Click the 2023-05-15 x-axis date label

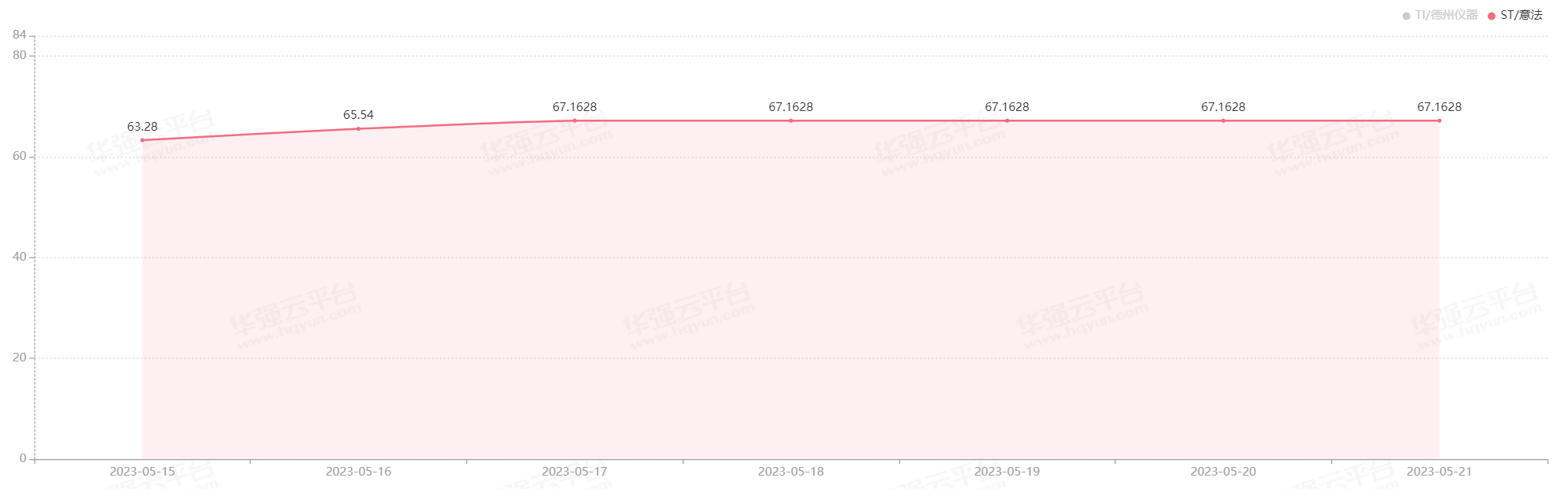pos(142,472)
